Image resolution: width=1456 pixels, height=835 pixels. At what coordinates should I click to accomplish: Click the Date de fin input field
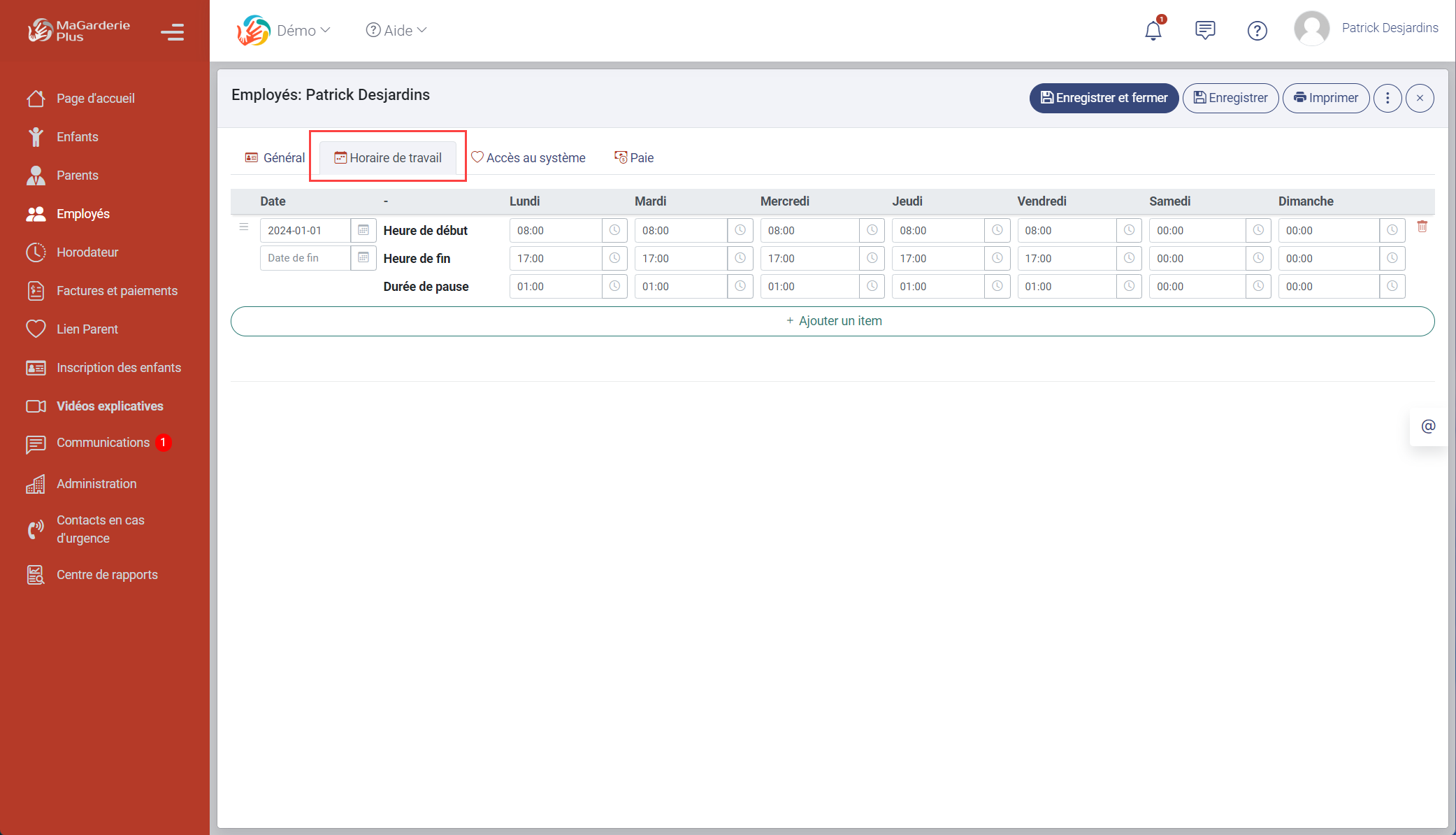point(305,258)
